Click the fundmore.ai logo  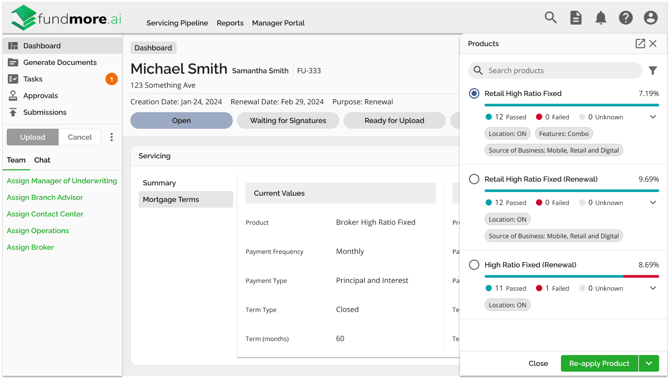[66, 18]
